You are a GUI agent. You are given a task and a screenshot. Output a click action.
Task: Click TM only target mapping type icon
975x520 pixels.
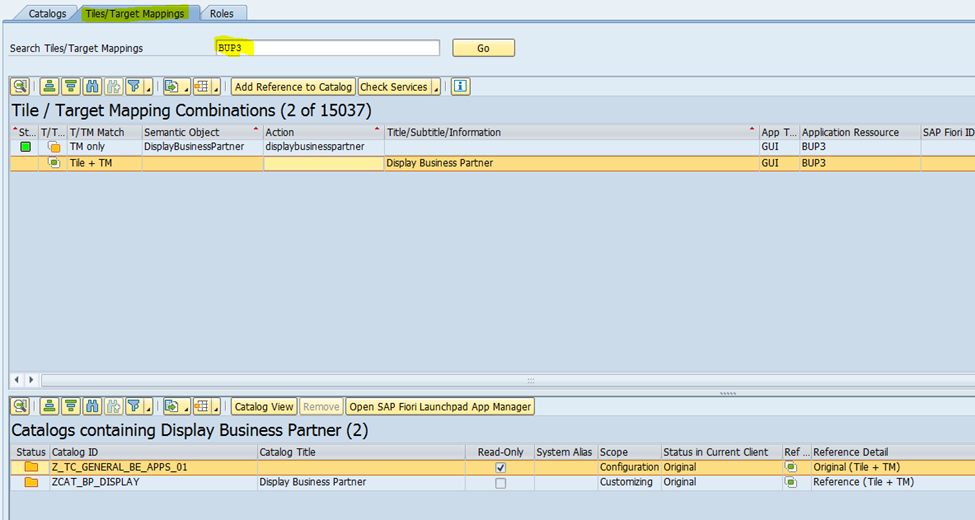(55, 147)
